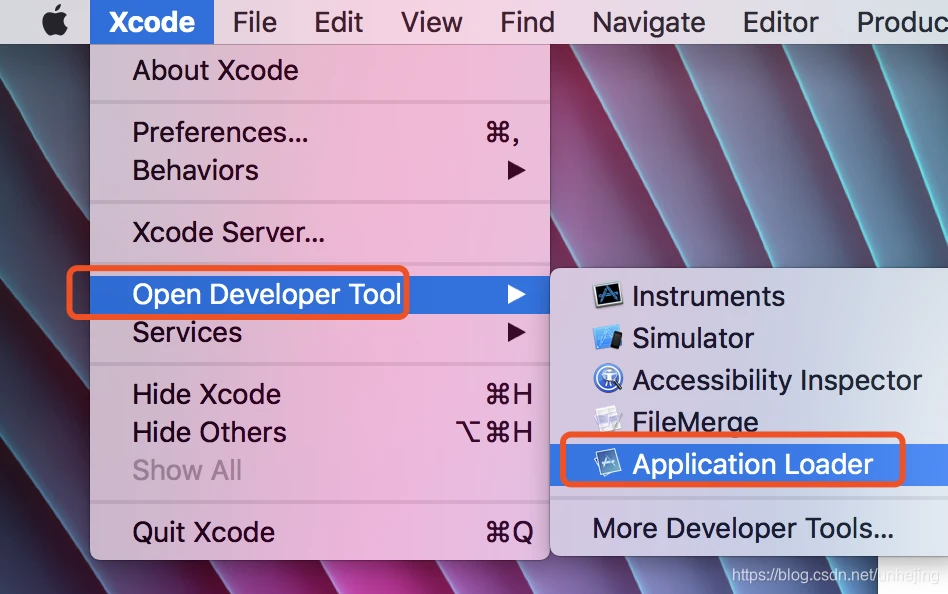
Task: Expand the Open Developer Tool arrow
Action: [516, 295]
